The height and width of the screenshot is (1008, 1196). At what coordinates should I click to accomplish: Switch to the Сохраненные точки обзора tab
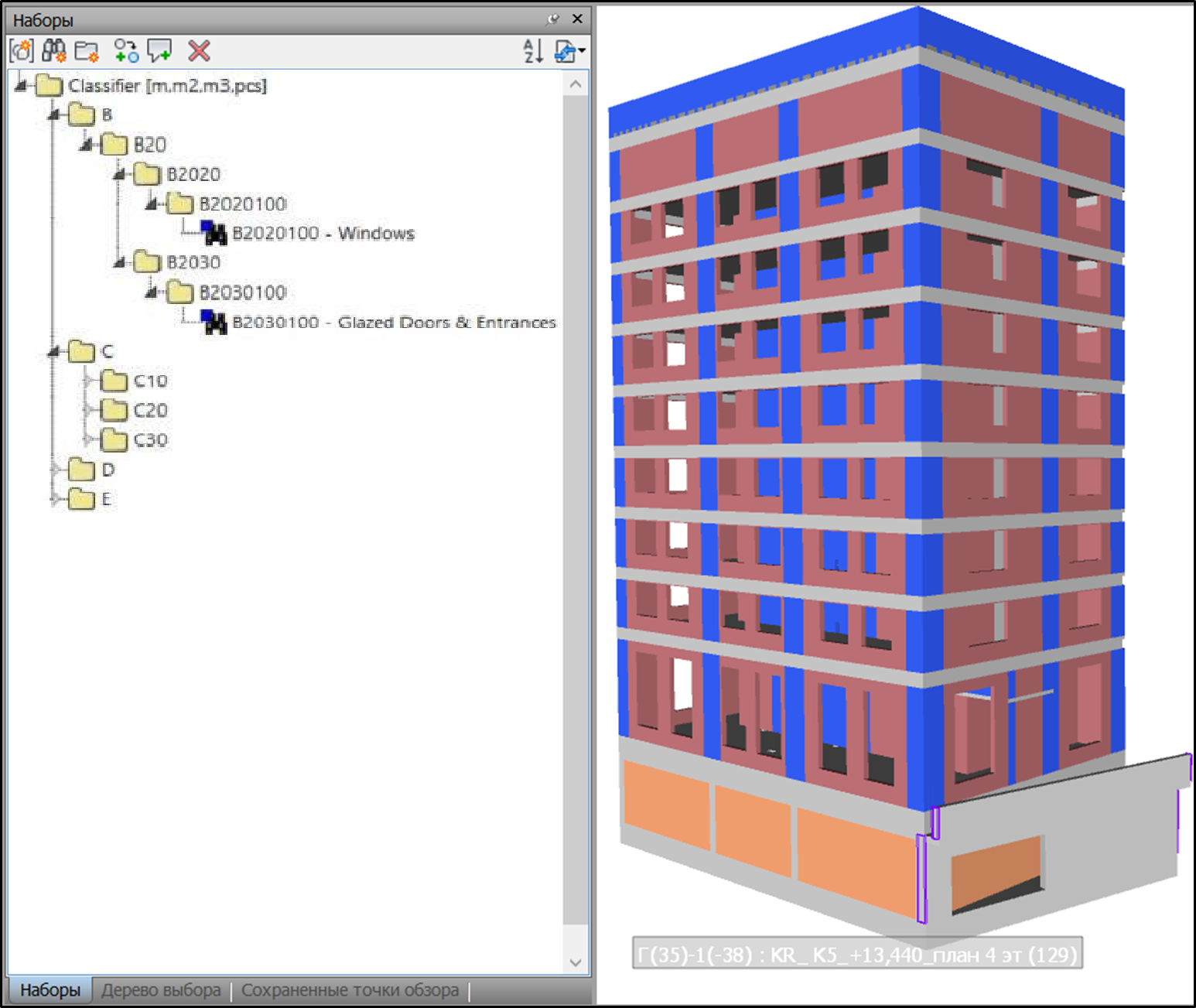[x=350, y=990]
